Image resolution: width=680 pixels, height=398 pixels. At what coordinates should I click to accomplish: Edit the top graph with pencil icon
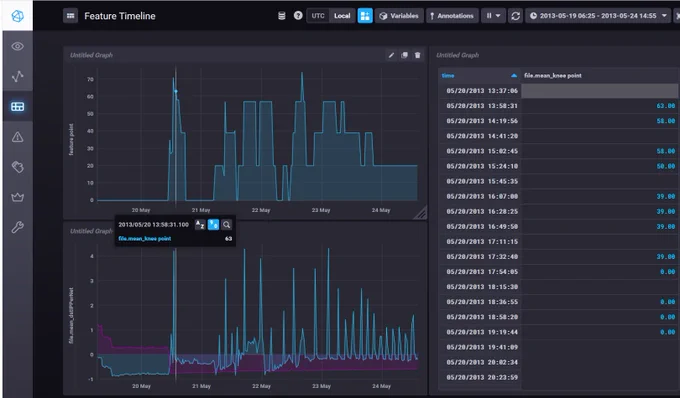(391, 55)
